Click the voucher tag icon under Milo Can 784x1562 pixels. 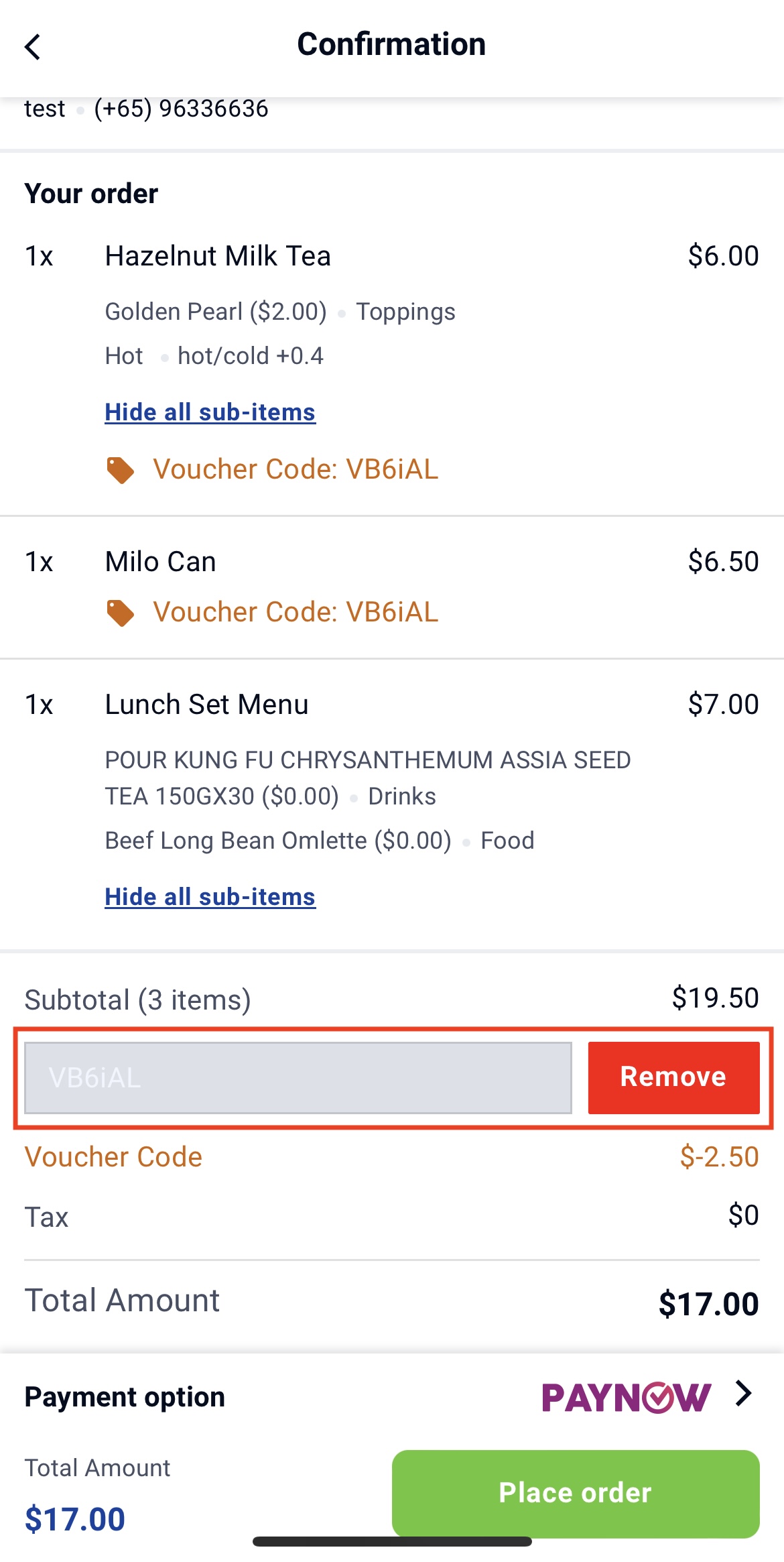120,613
